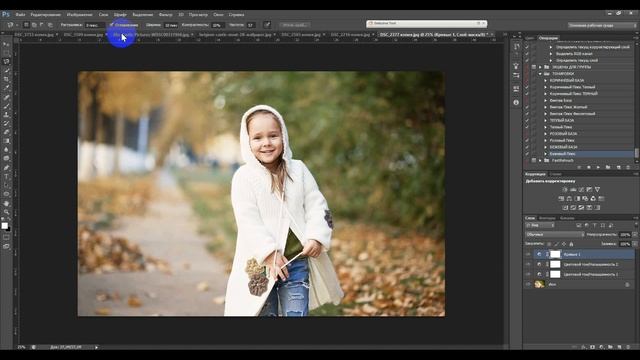This screenshot has height=360, width=640.
Task: Select the Кривые 1 layer name
Action: 572,254
